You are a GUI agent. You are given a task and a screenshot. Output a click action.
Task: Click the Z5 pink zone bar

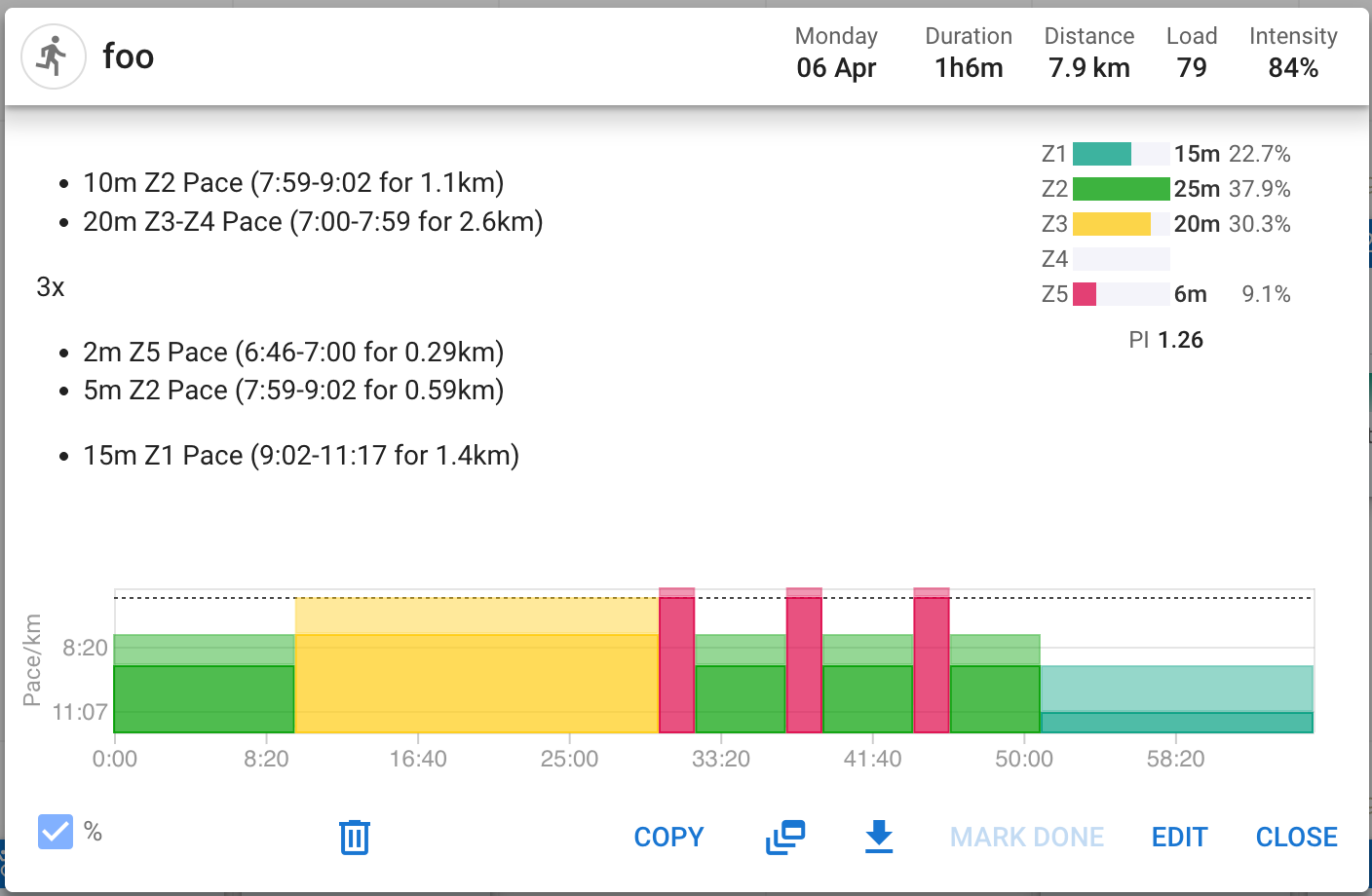tap(1085, 294)
